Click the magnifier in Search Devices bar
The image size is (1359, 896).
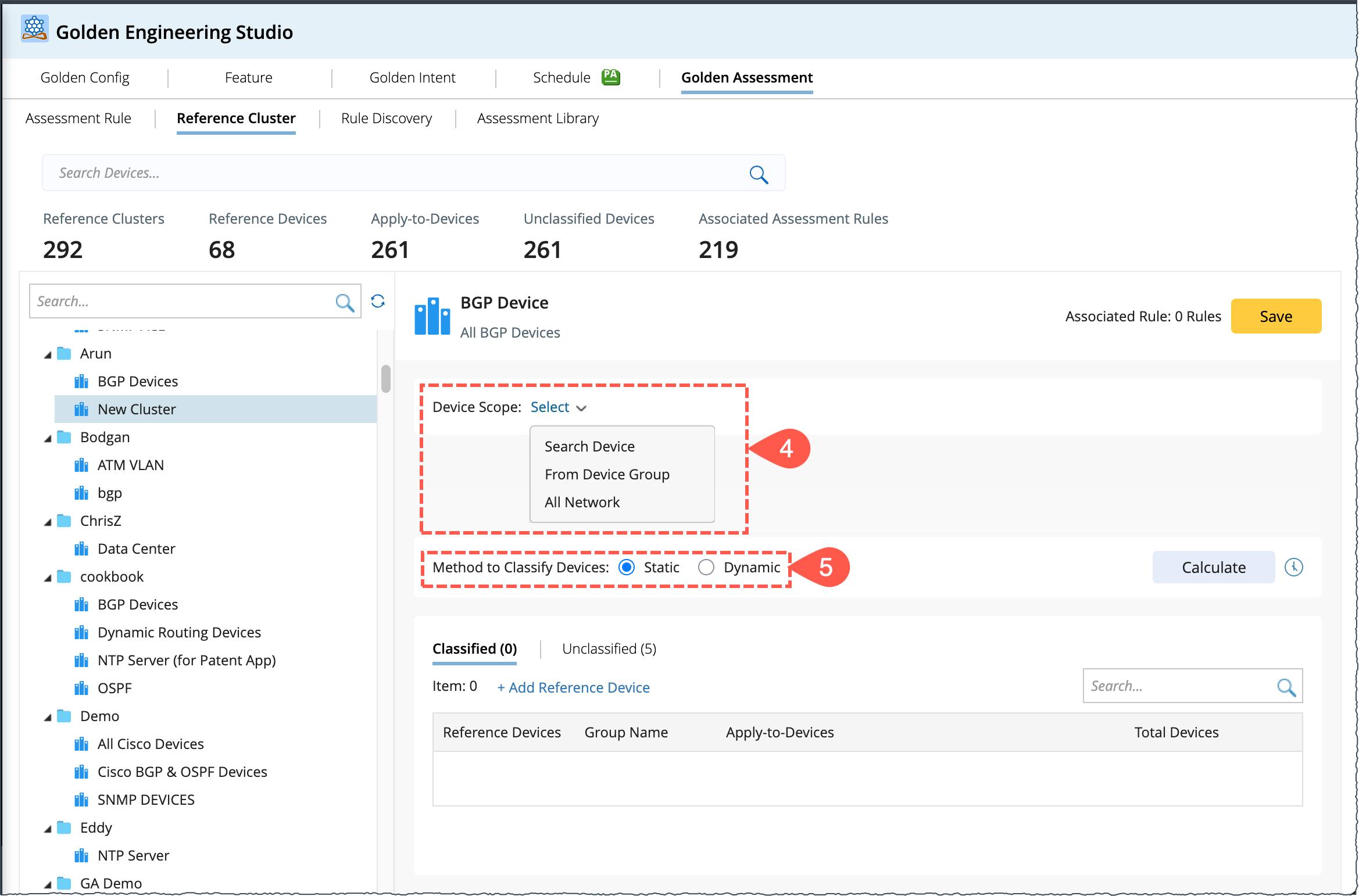759,174
